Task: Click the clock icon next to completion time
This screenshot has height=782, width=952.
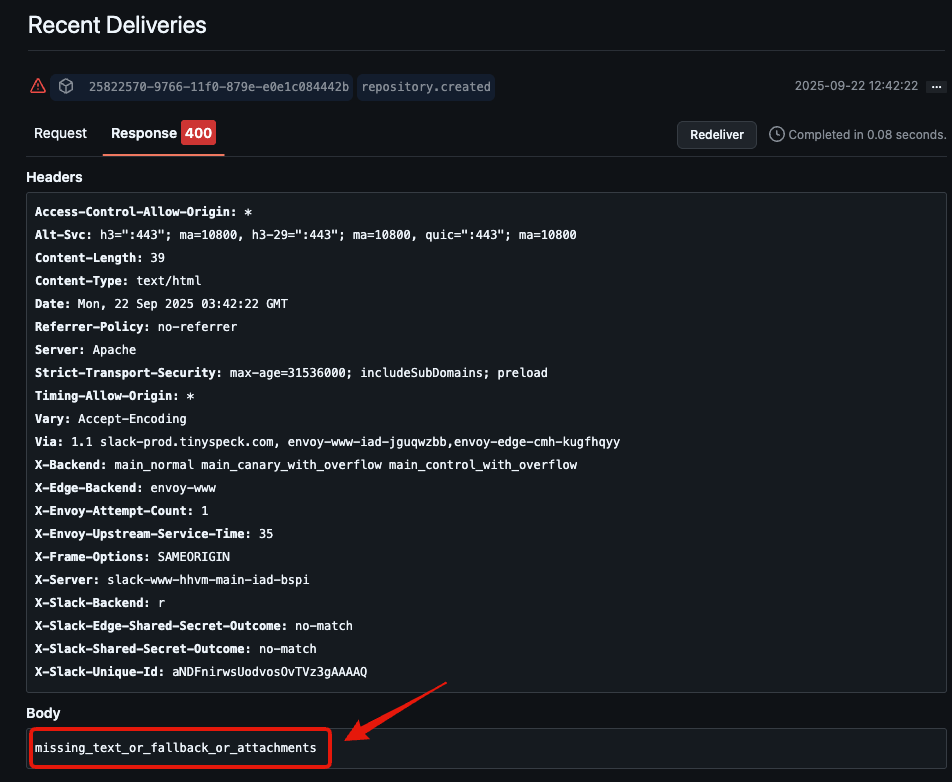Action: point(777,134)
